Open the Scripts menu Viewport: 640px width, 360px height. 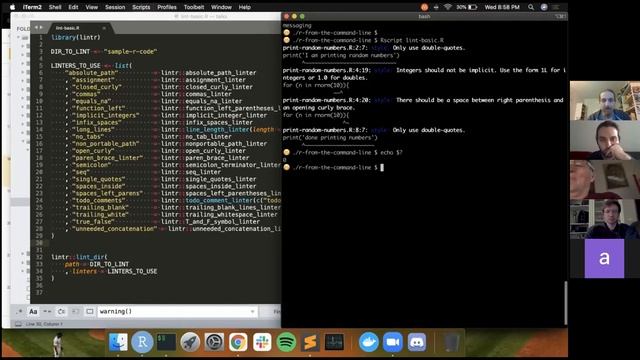point(141,7)
